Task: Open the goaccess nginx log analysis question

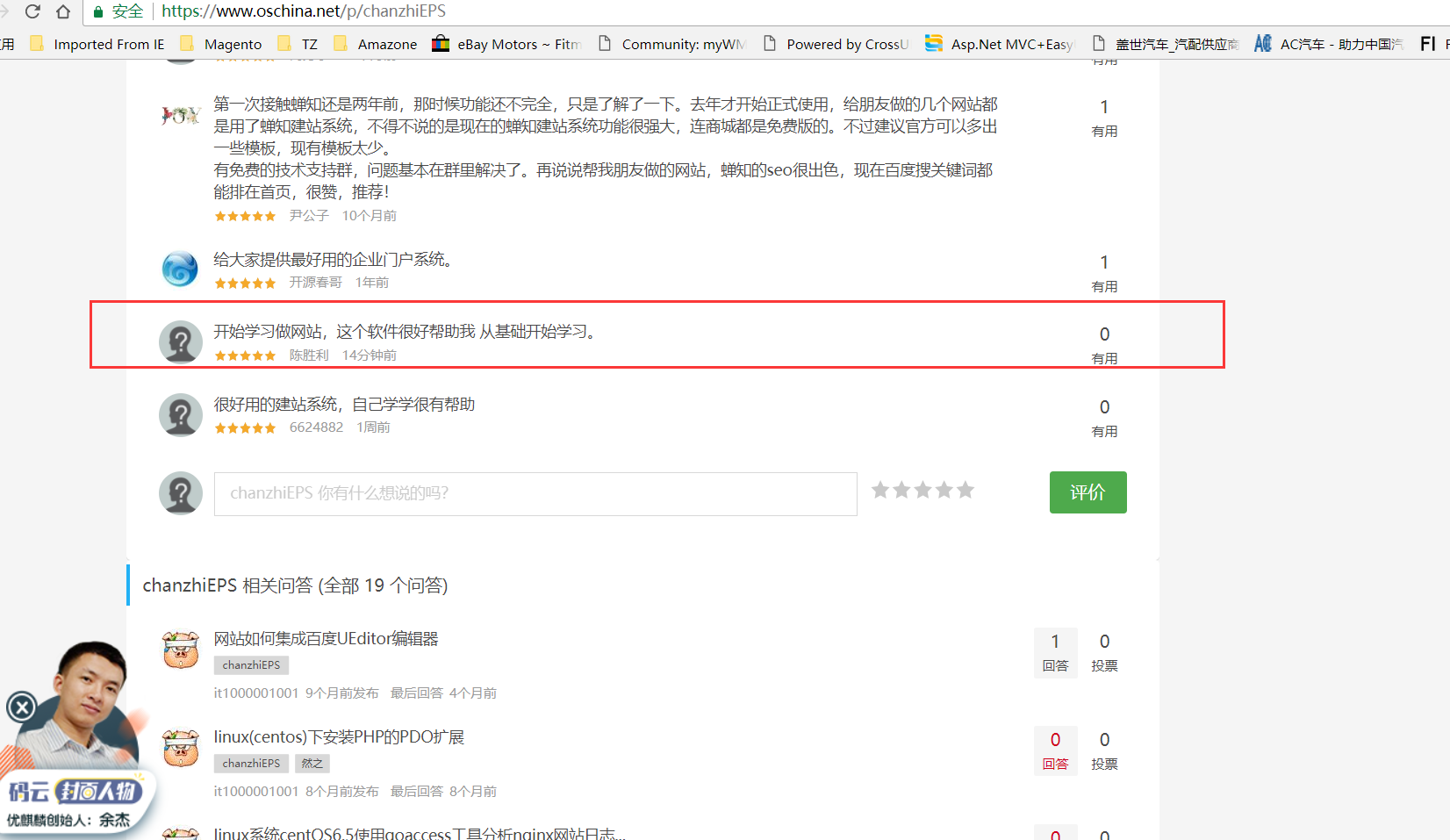Action: coord(420,833)
